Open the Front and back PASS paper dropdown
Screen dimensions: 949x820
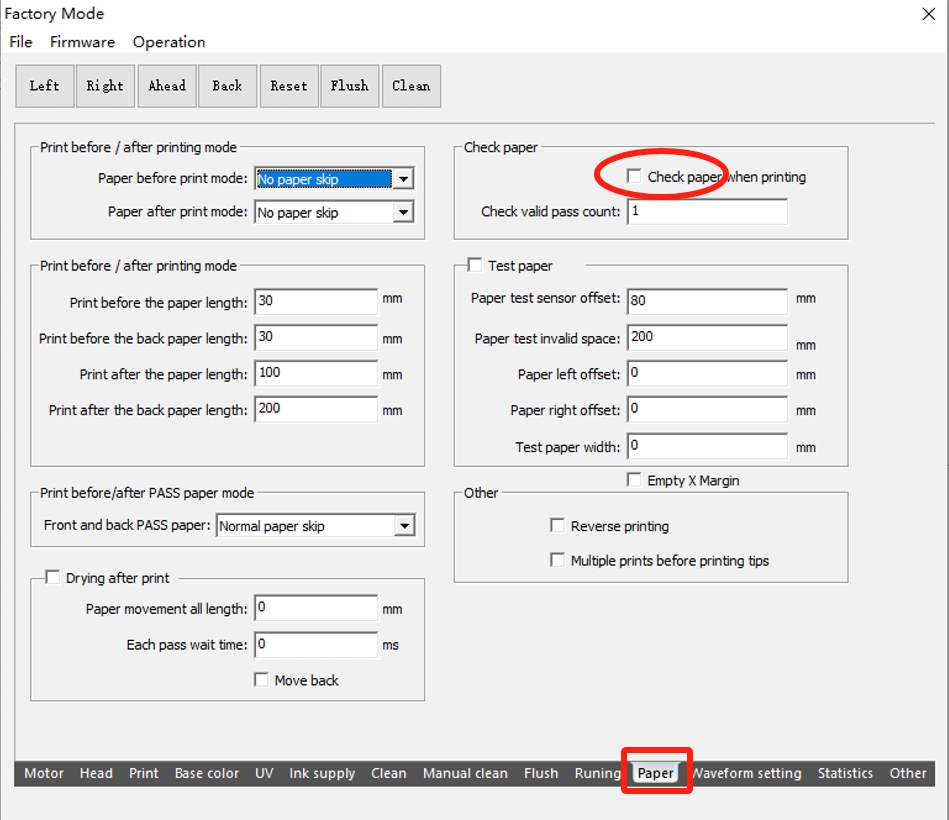pyautogui.click(x=403, y=526)
